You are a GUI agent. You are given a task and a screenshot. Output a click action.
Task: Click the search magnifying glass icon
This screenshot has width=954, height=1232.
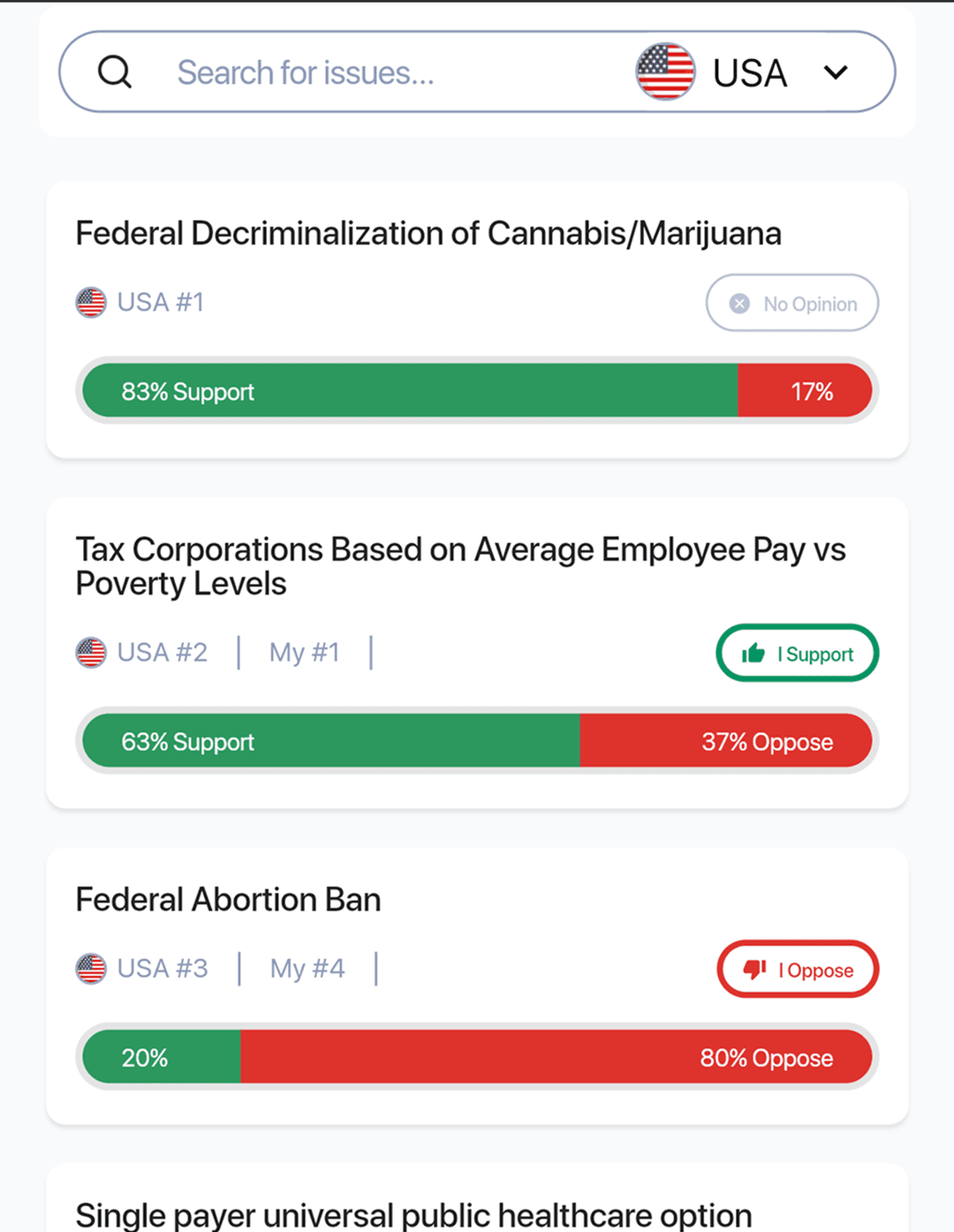coord(115,72)
